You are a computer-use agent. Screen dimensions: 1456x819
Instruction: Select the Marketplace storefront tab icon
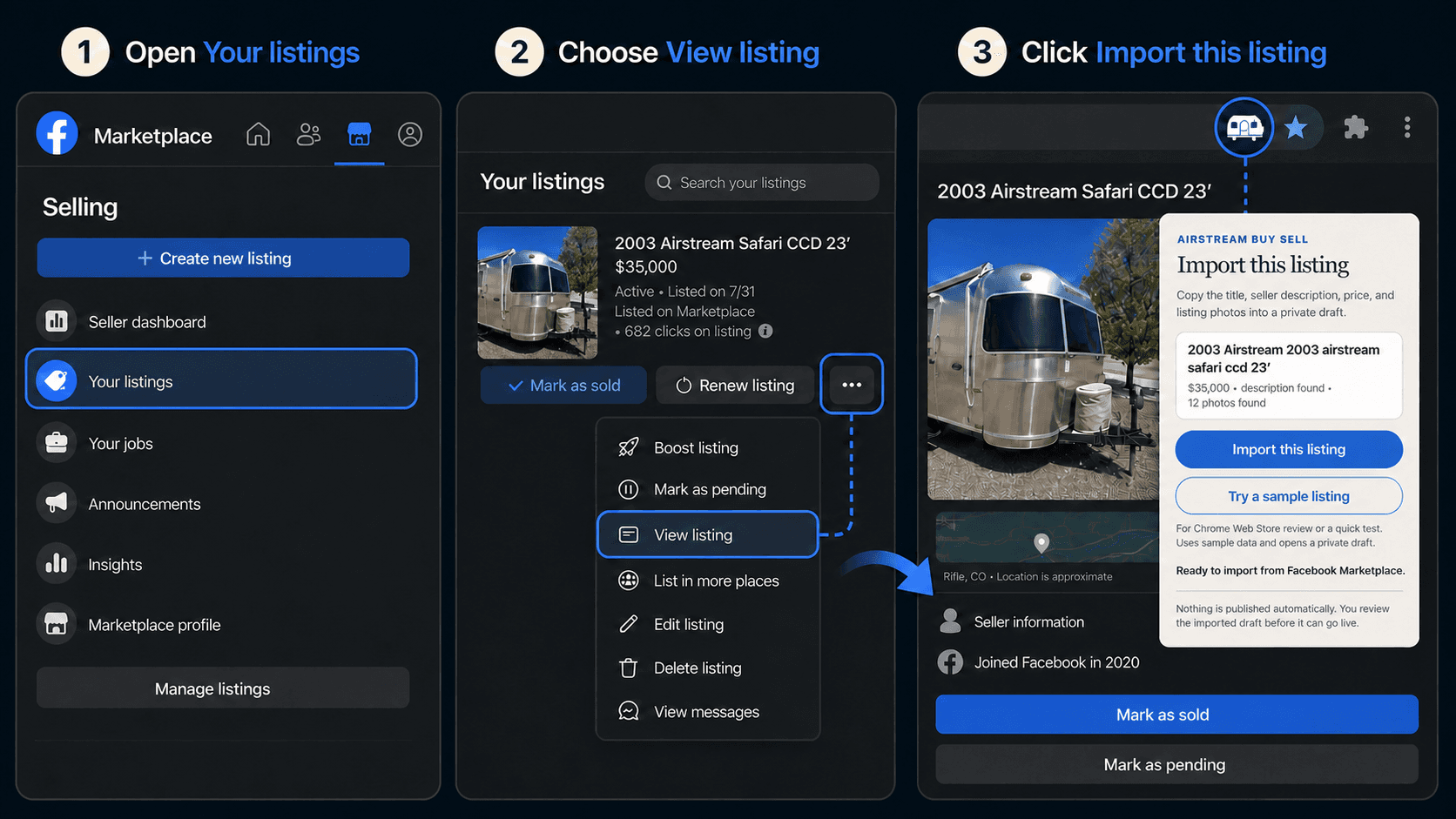[x=359, y=134]
